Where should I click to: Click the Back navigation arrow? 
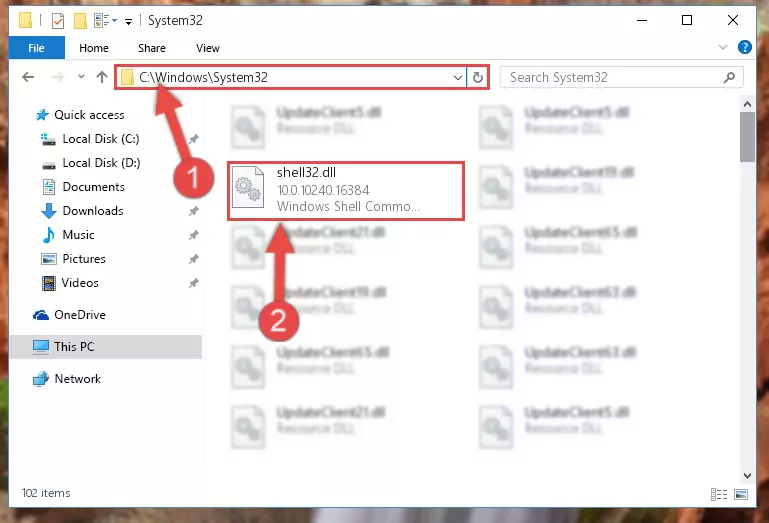(28, 77)
